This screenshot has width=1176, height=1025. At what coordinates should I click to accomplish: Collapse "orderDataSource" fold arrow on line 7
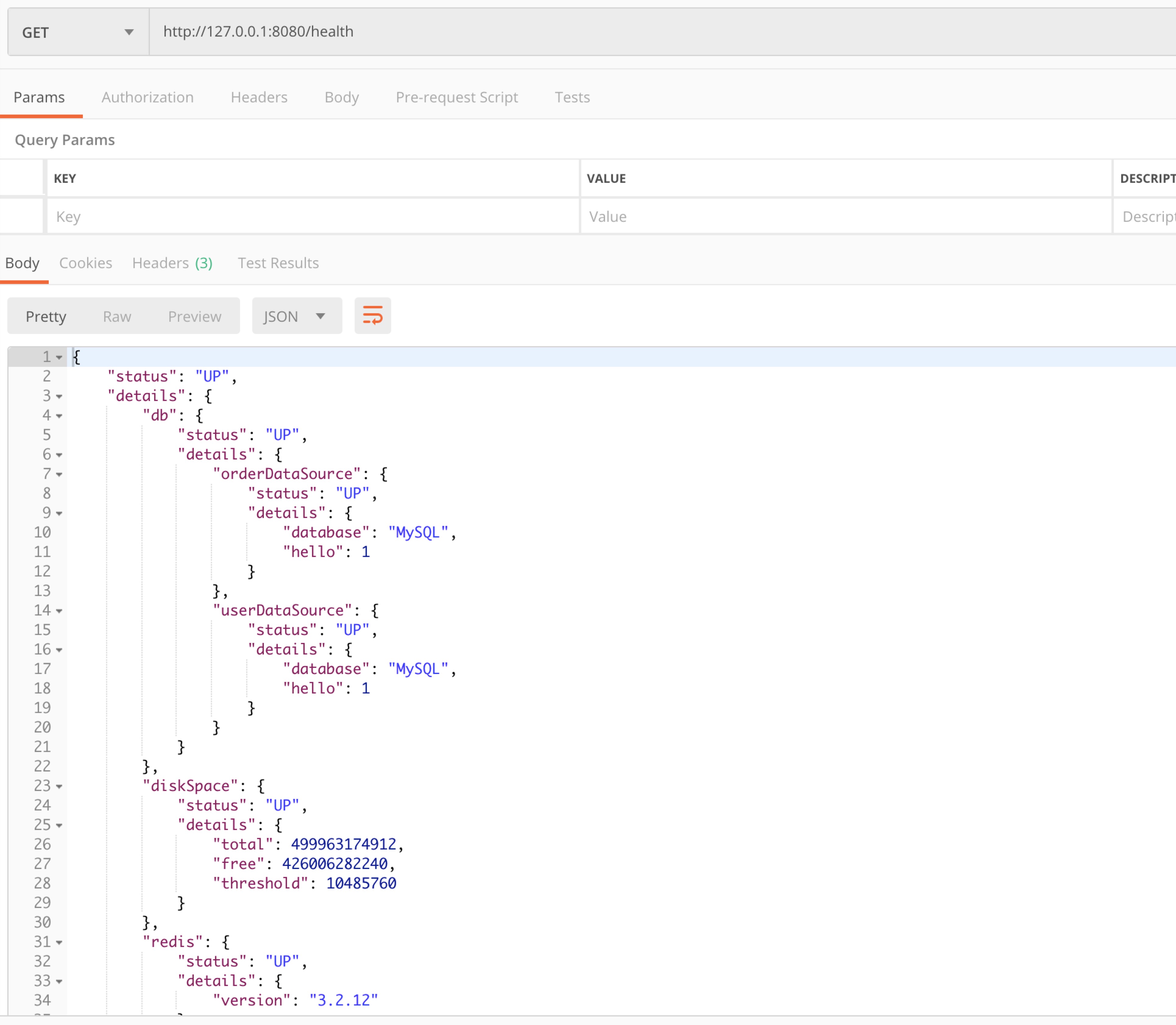click(59, 474)
